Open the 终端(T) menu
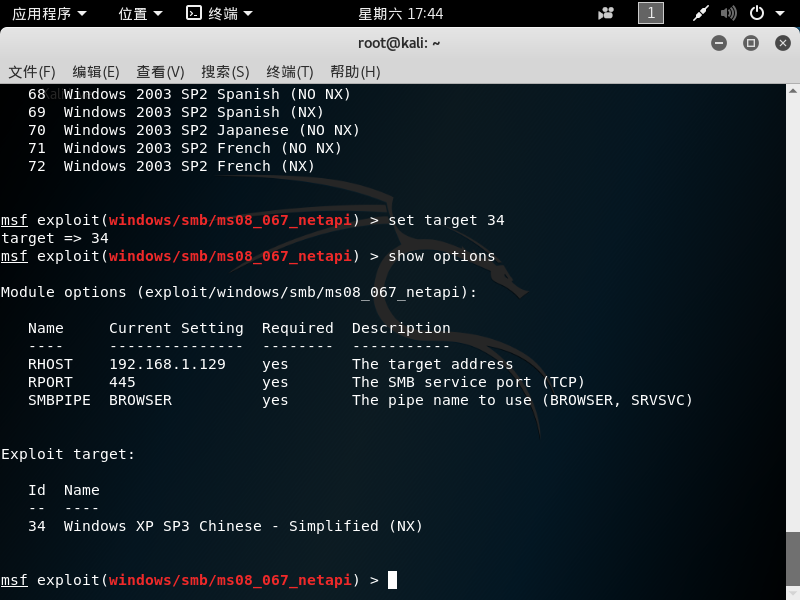Viewport: 800px width, 600px height. point(290,72)
